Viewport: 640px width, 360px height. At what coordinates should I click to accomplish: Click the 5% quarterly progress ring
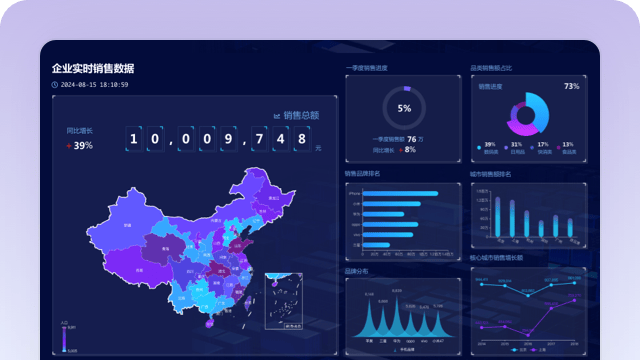pyautogui.click(x=404, y=108)
